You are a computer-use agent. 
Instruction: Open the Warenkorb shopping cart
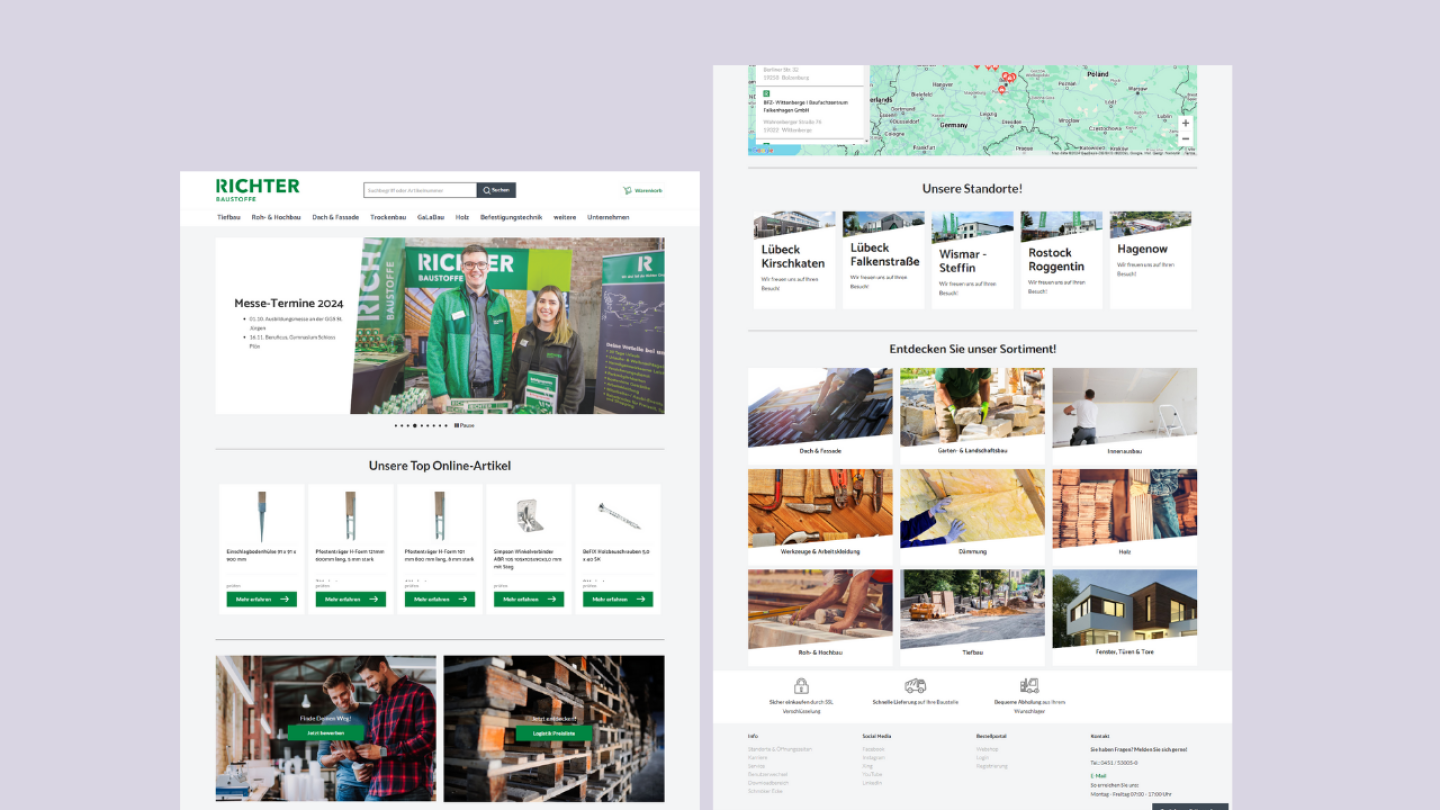[642, 190]
